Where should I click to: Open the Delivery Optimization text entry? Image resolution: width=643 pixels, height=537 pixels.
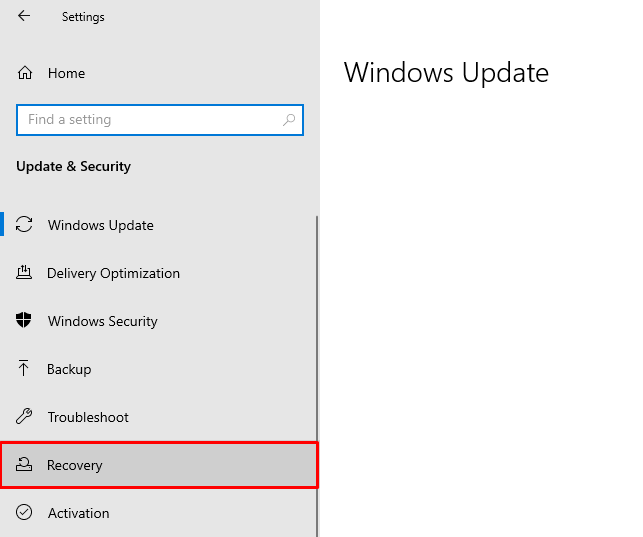tap(113, 273)
